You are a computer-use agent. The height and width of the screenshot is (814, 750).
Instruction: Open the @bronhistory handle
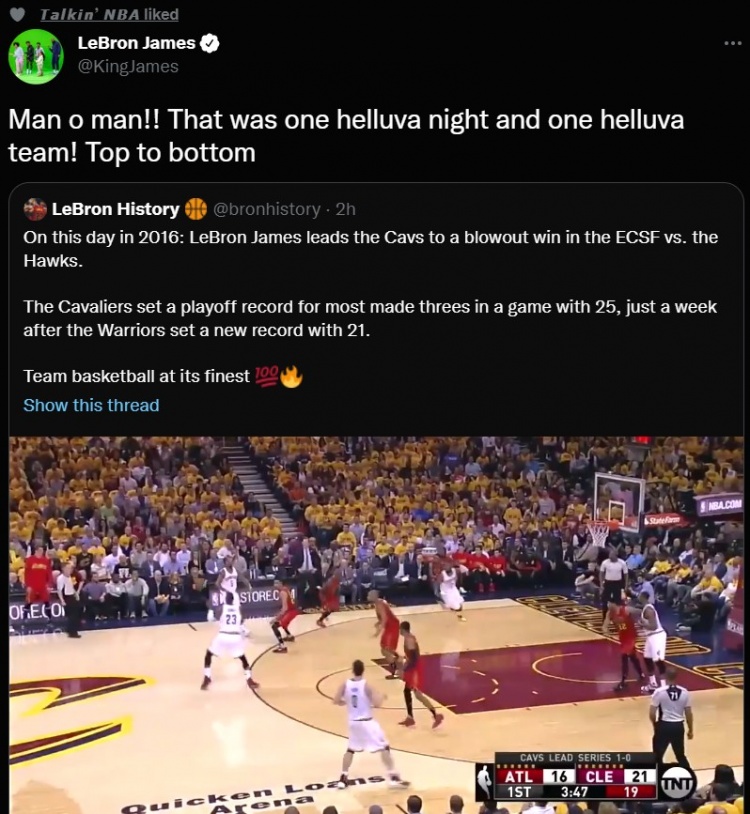[267, 209]
